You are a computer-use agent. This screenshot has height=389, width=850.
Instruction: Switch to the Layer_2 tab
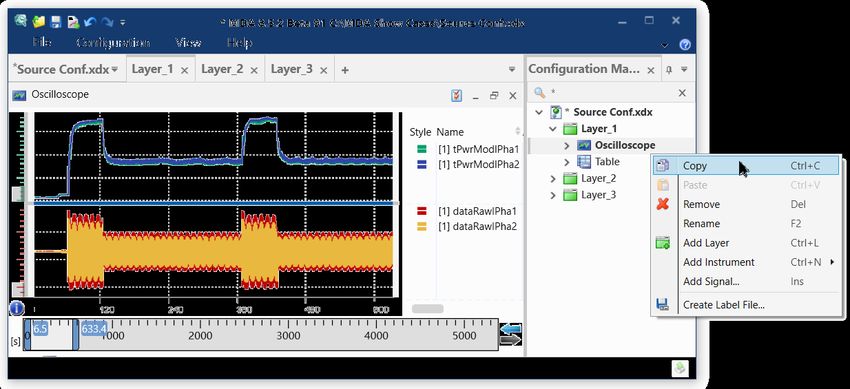(x=222, y=69)
